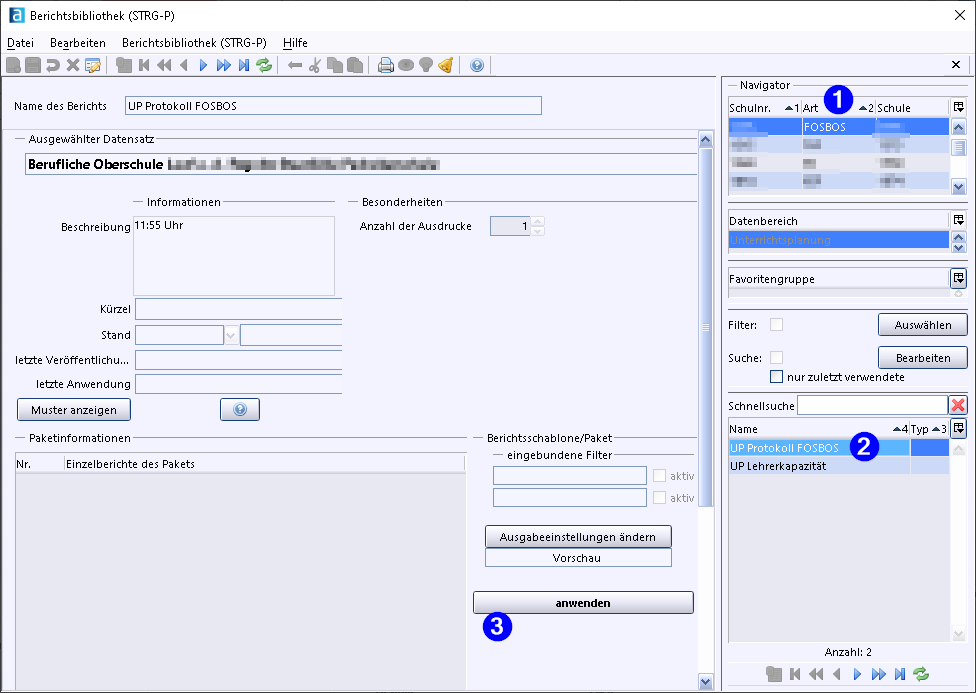This screenshot has height=693, width=976.
Task: Clear Schnellsuche with the red X
Action: [x=958, y=405]
